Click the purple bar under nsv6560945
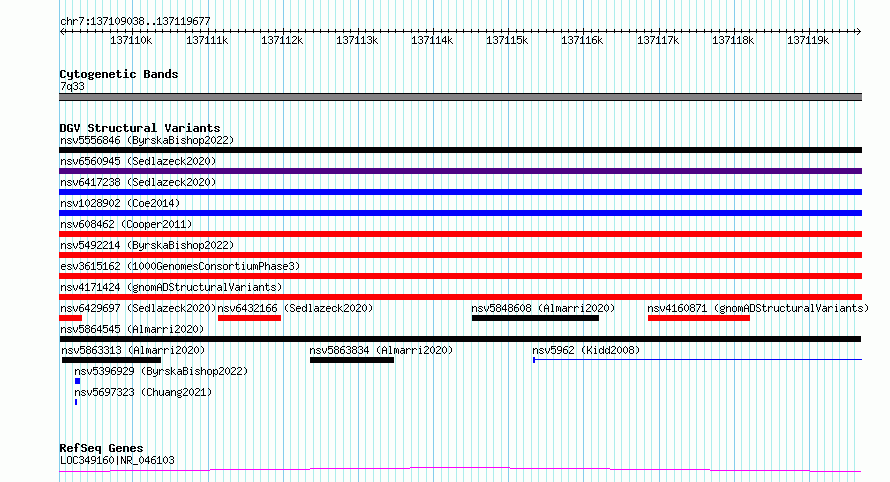 click(460, 171)
